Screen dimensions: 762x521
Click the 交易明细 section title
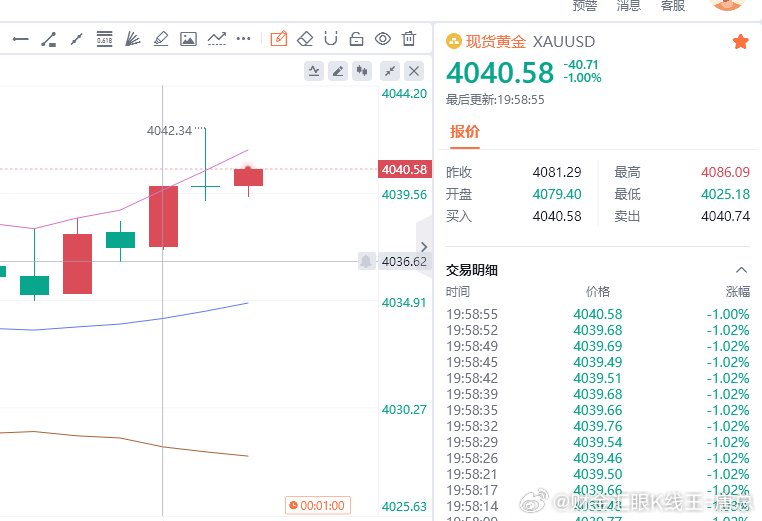(472, 270)
